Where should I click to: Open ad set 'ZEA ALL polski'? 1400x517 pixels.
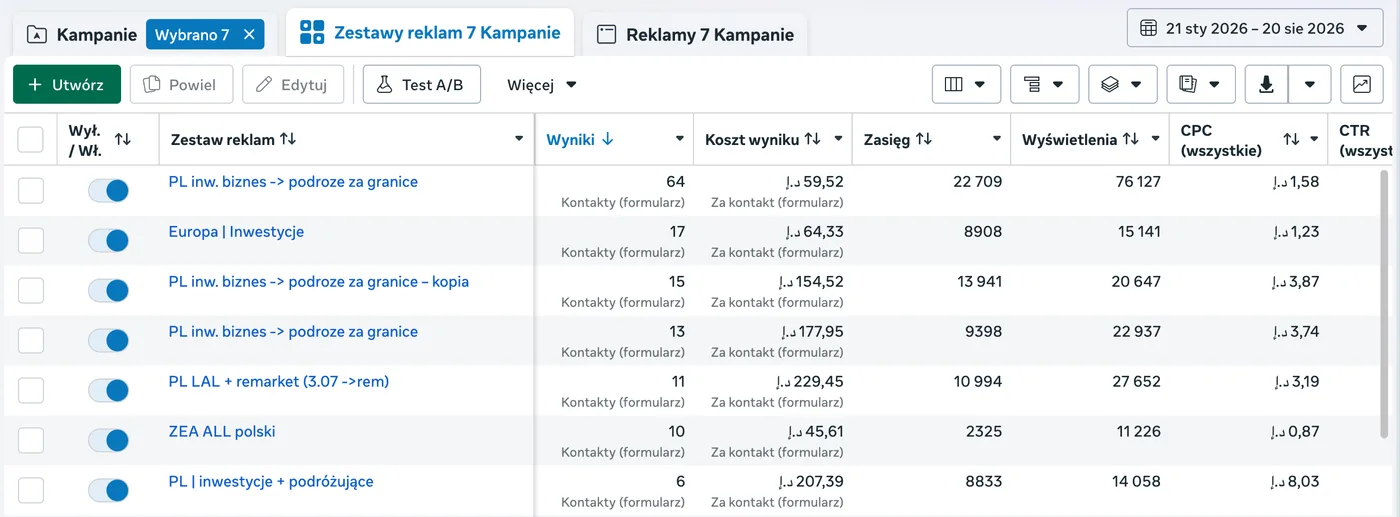point(222,431)
